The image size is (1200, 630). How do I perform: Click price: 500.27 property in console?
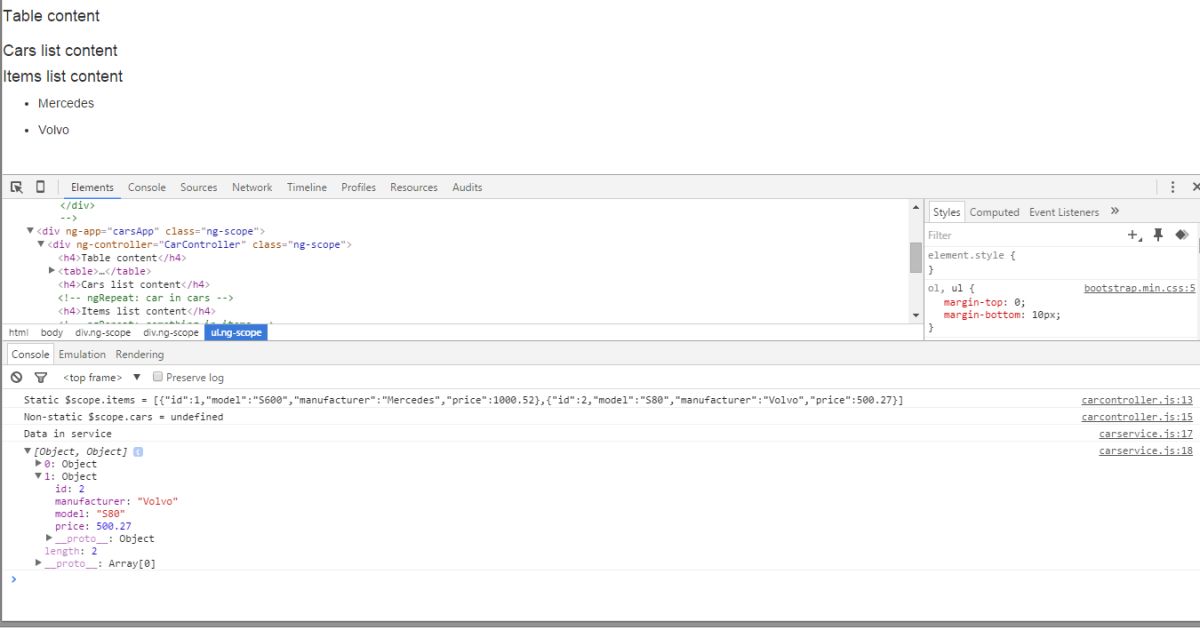(93, 526)
